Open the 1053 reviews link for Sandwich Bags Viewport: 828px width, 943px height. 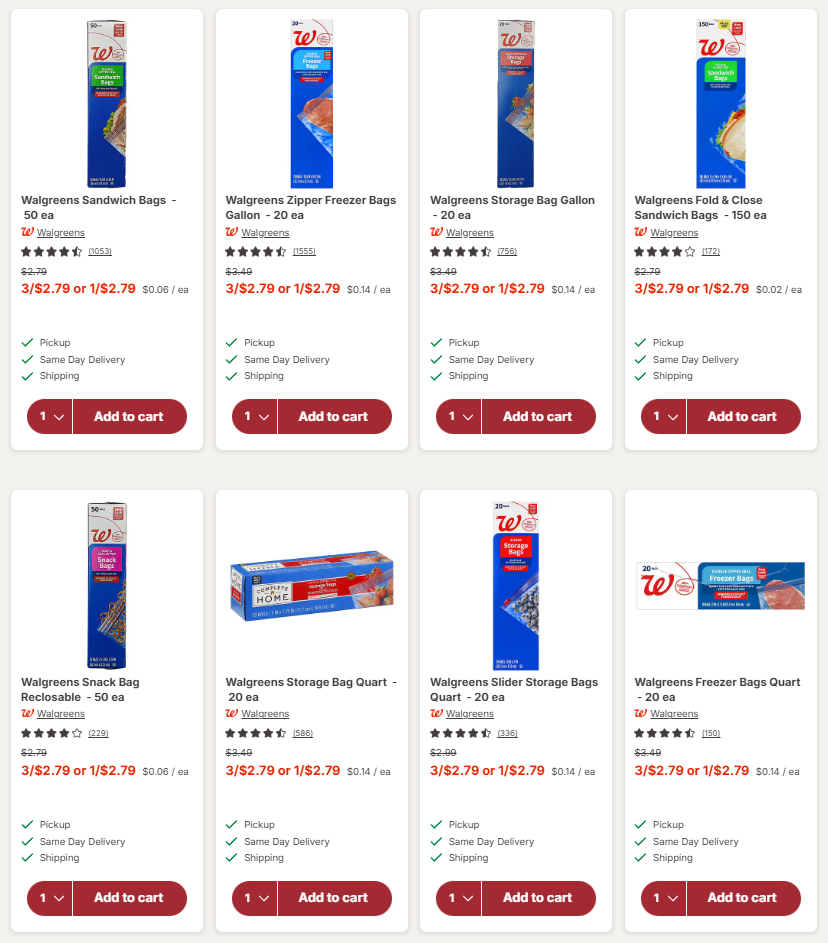click(x=100, y=251)
